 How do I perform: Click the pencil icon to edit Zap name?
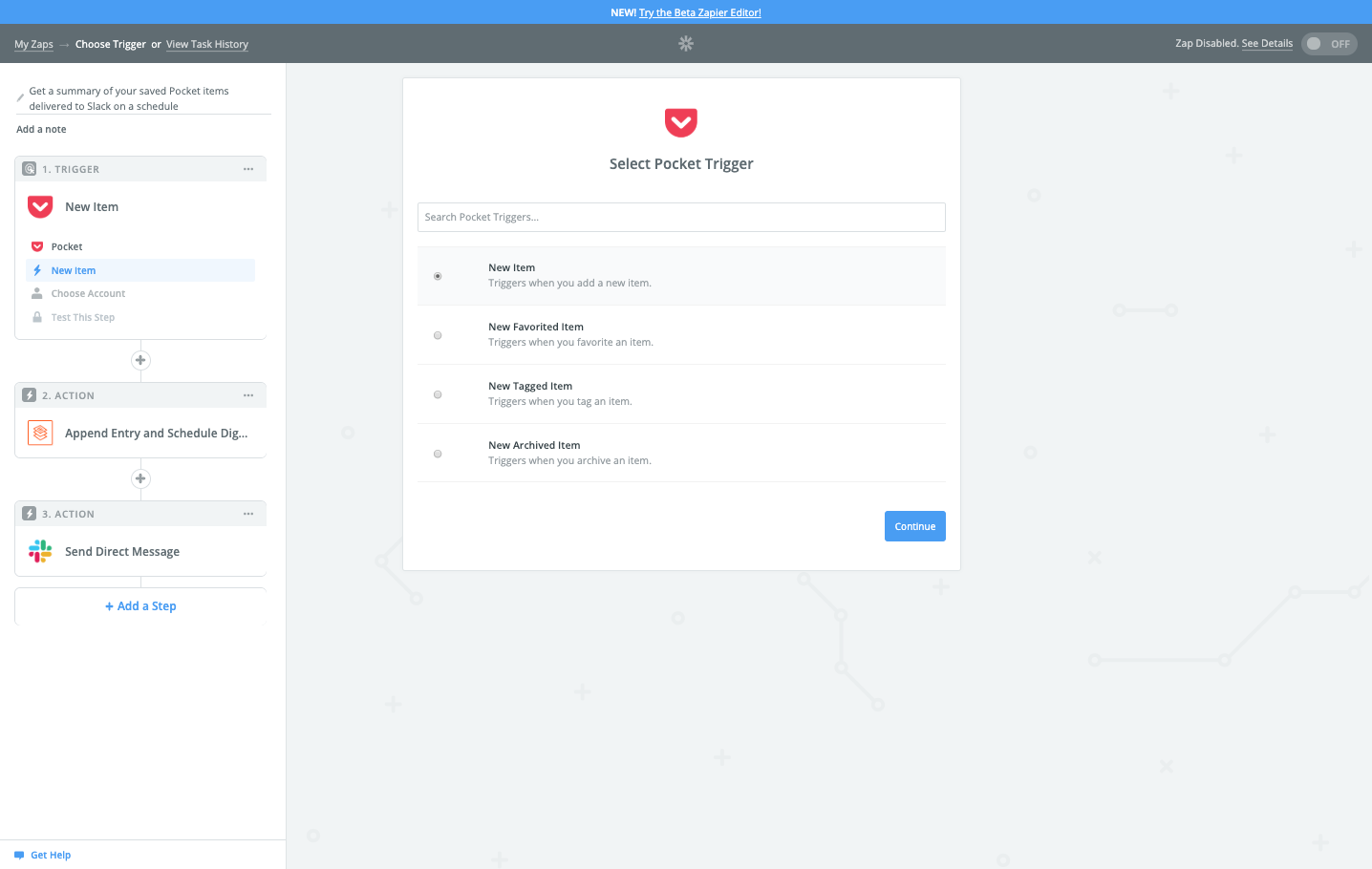20,98
